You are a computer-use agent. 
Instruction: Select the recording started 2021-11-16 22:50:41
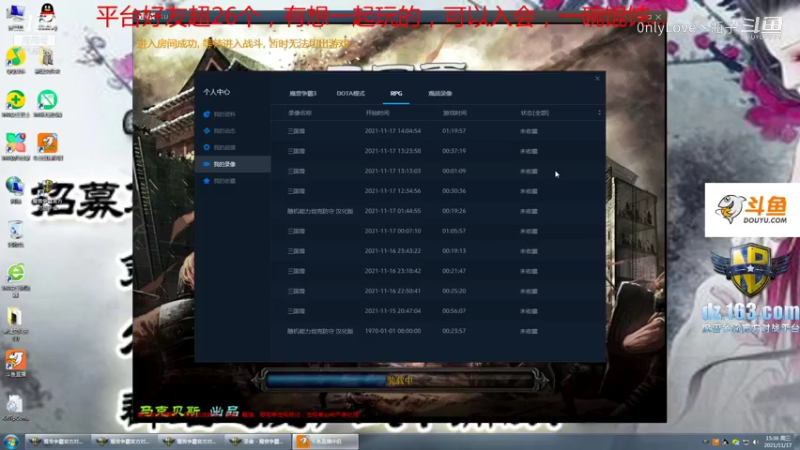pyautogui.click(x=438, y=291)
